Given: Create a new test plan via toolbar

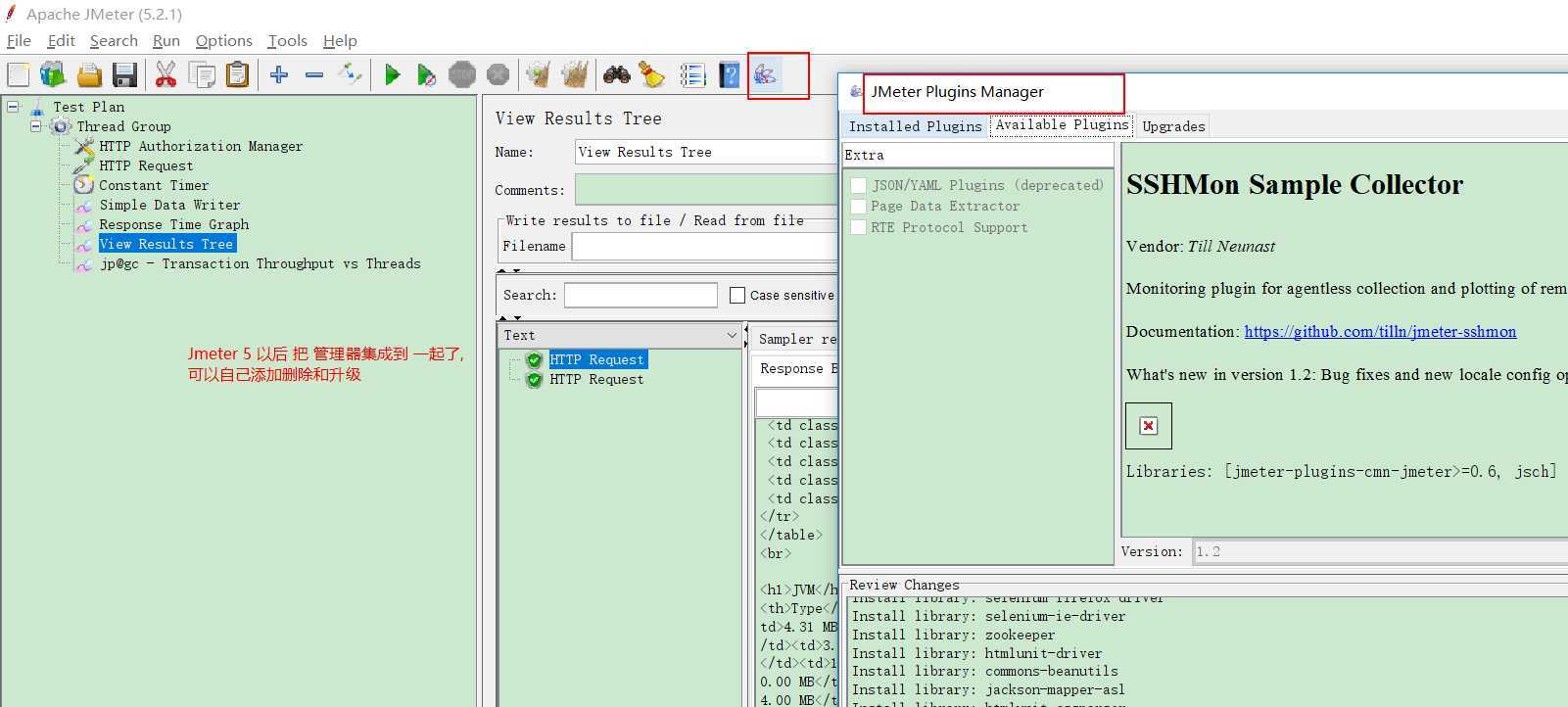Looking at the screenshot, I should tap(19, 74).
